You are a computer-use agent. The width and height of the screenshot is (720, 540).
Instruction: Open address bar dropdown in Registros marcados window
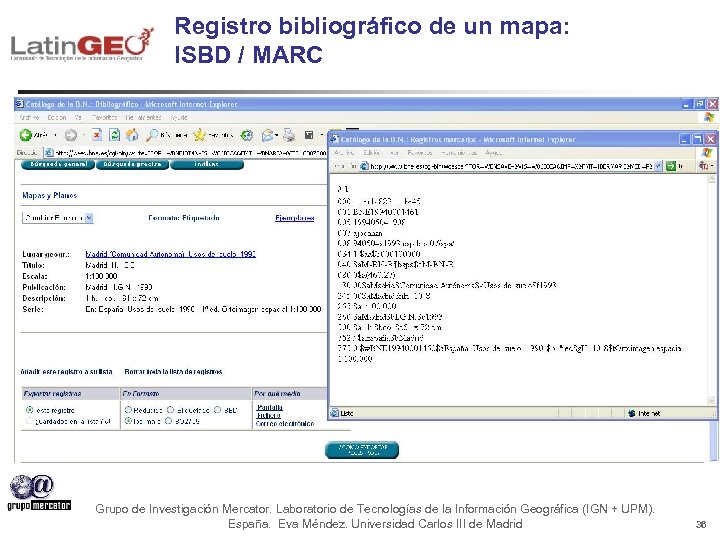point(658,166)
